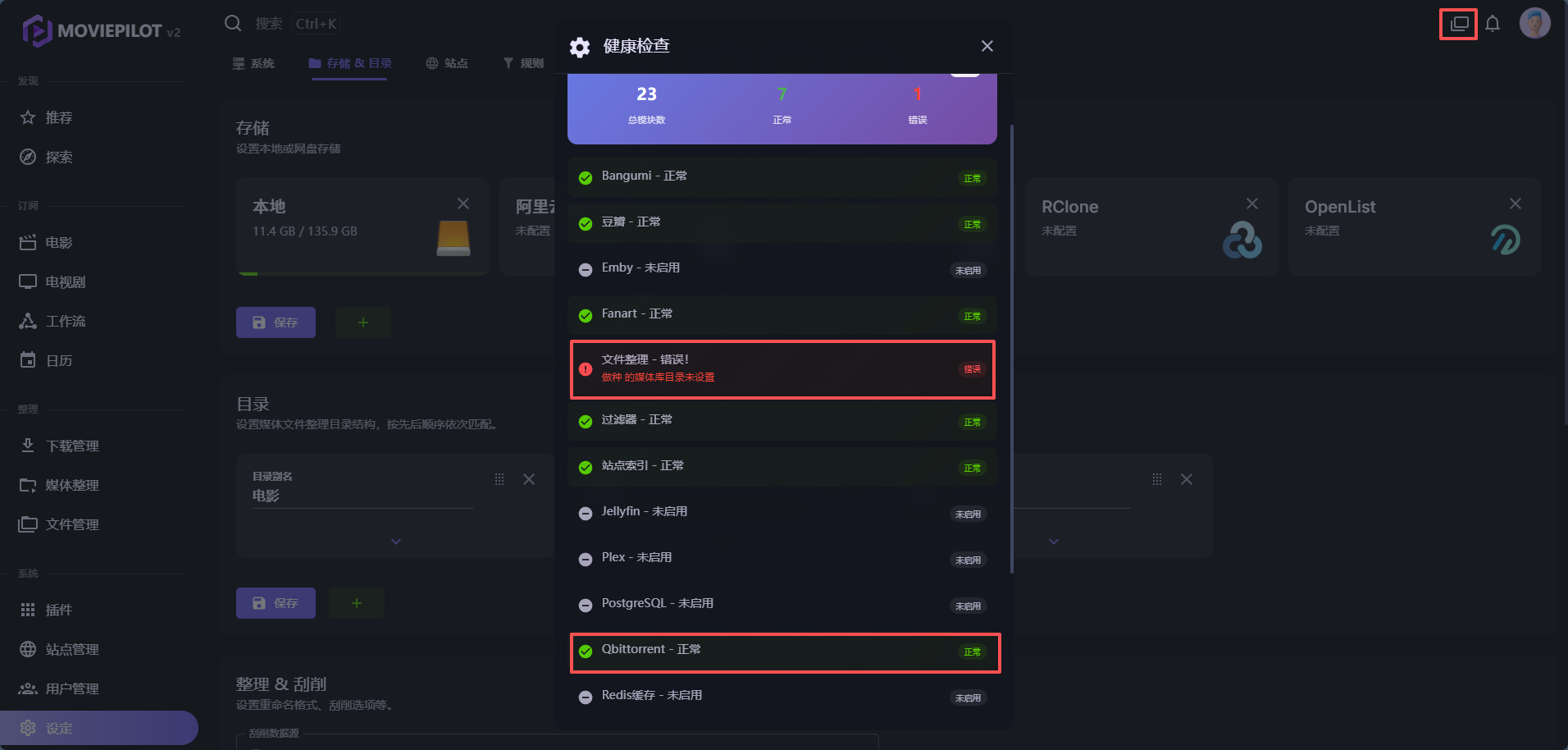Open the window stack icon in header

tap(1459, 24)
